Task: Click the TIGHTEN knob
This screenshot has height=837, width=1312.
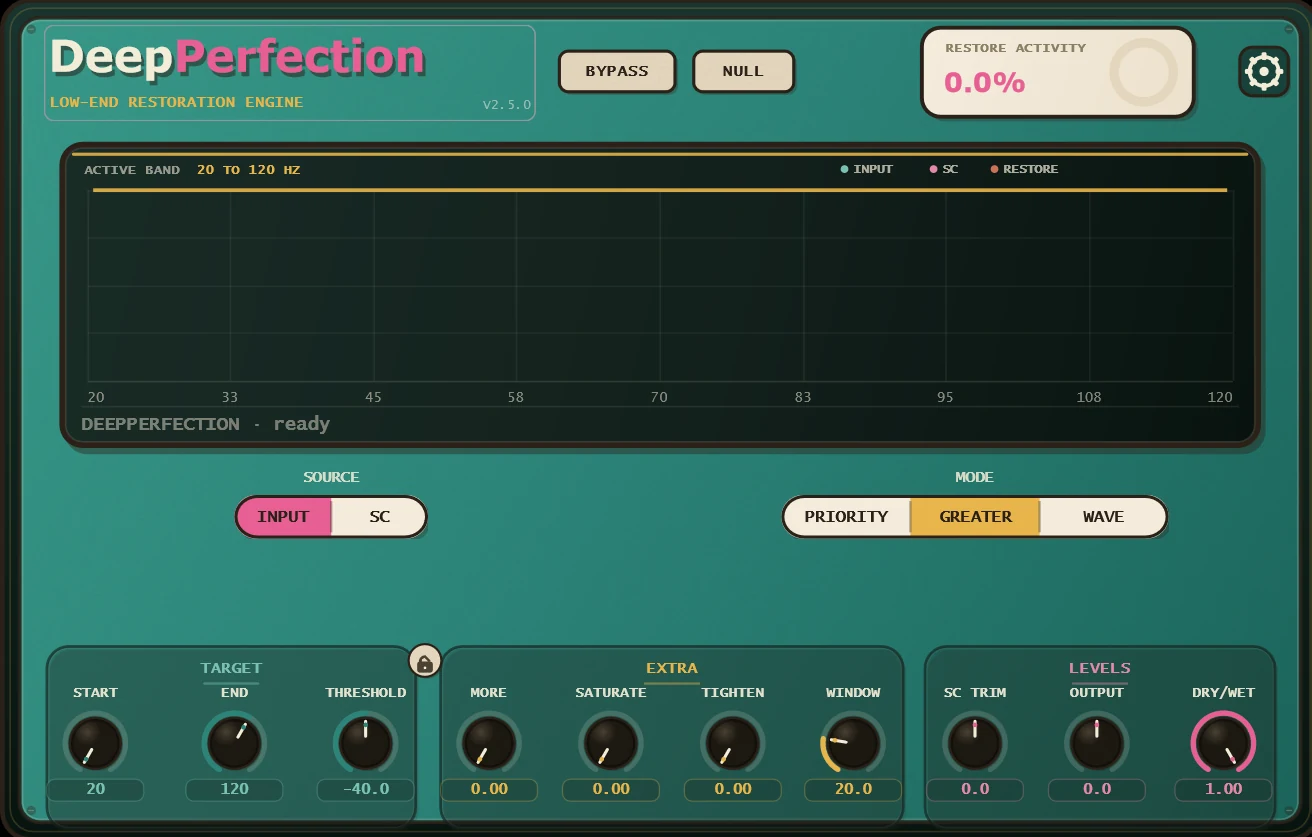Action: 733,743
